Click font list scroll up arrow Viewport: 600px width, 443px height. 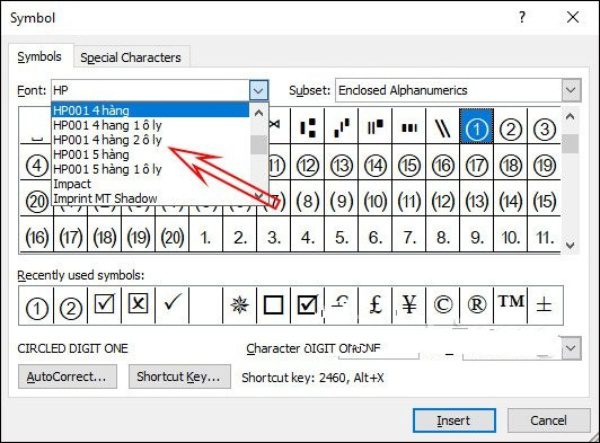tap(259, 113)
